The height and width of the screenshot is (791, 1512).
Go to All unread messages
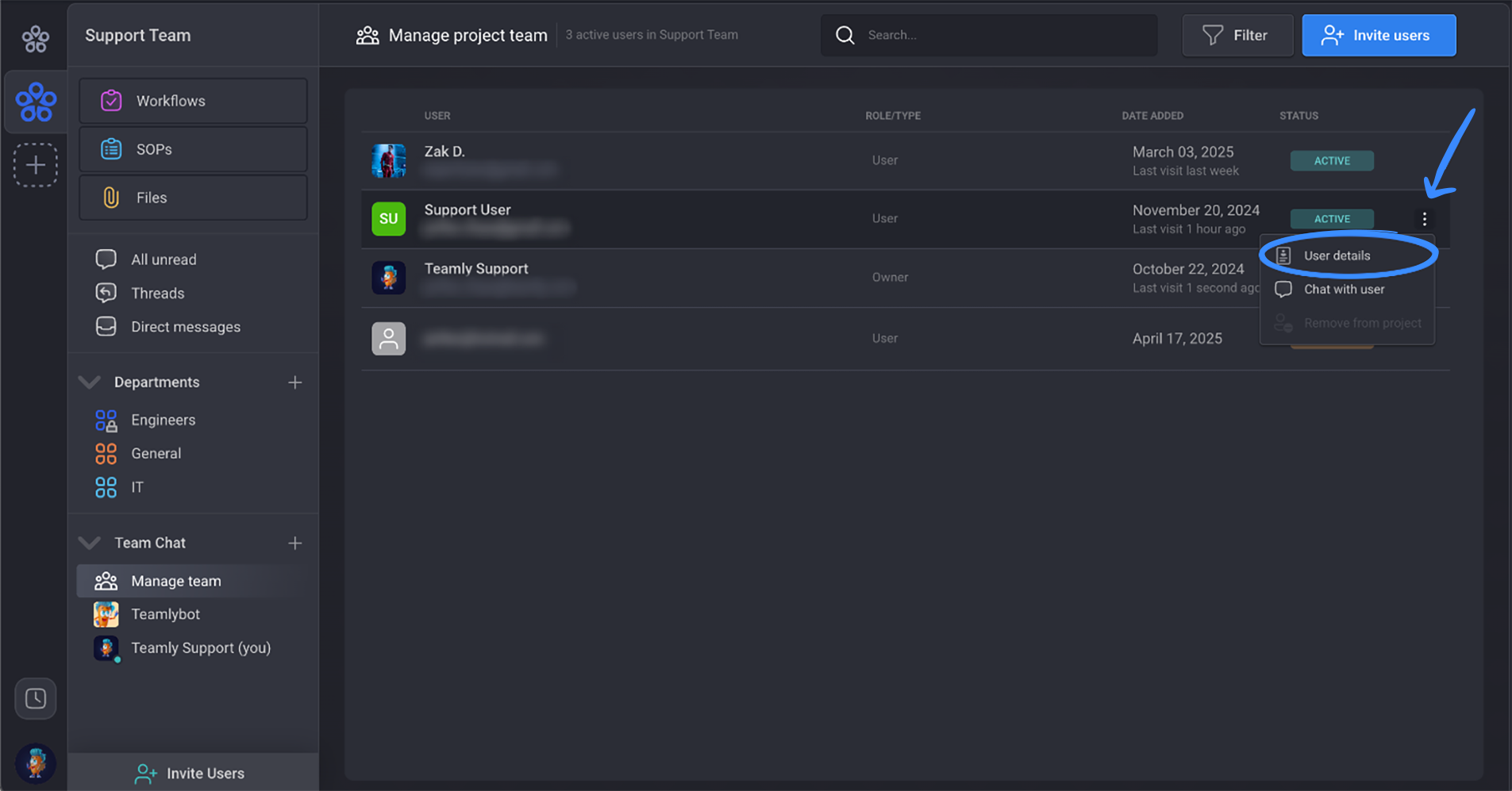point(164,259)
